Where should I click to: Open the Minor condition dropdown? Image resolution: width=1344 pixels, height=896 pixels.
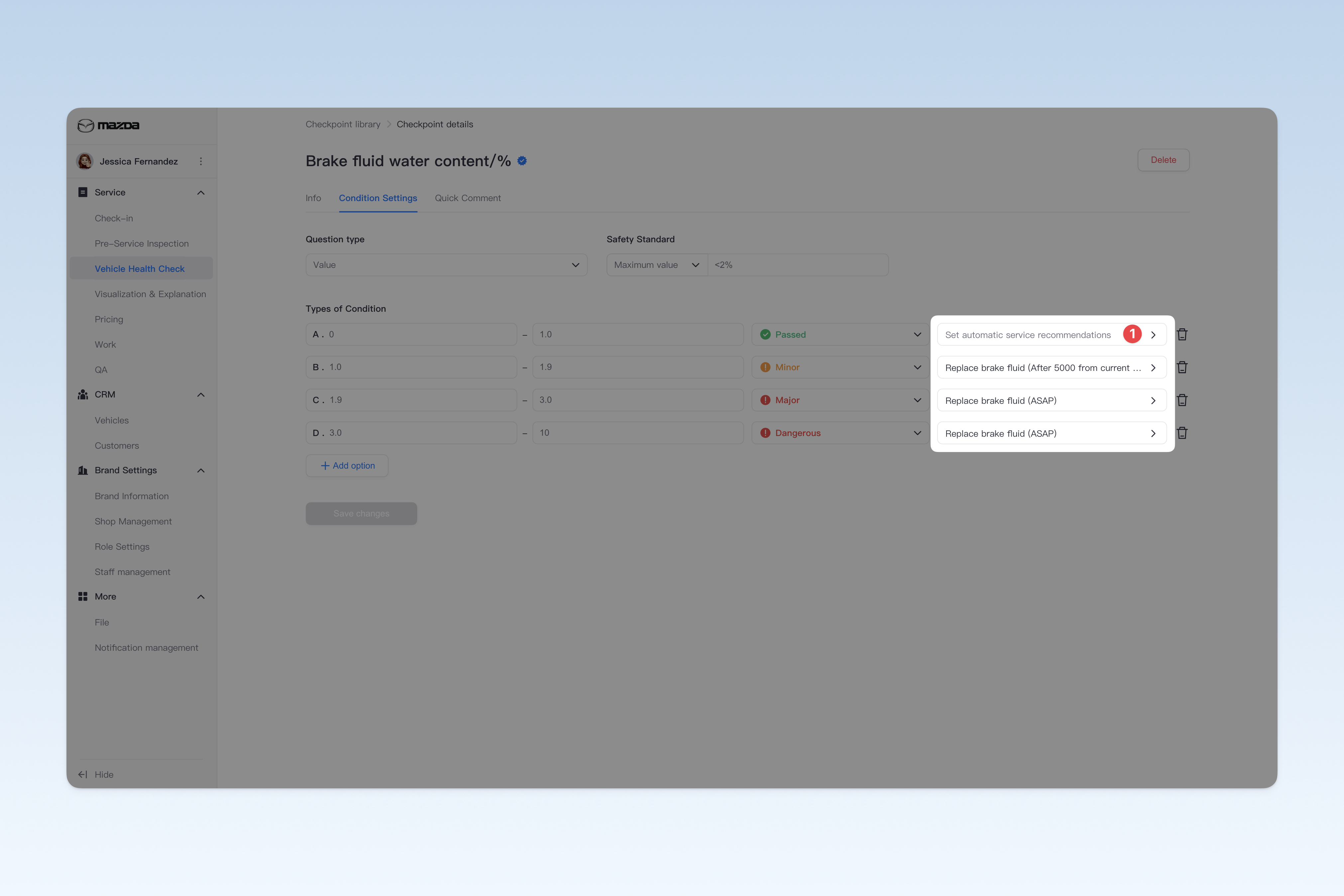coord(840,368)
